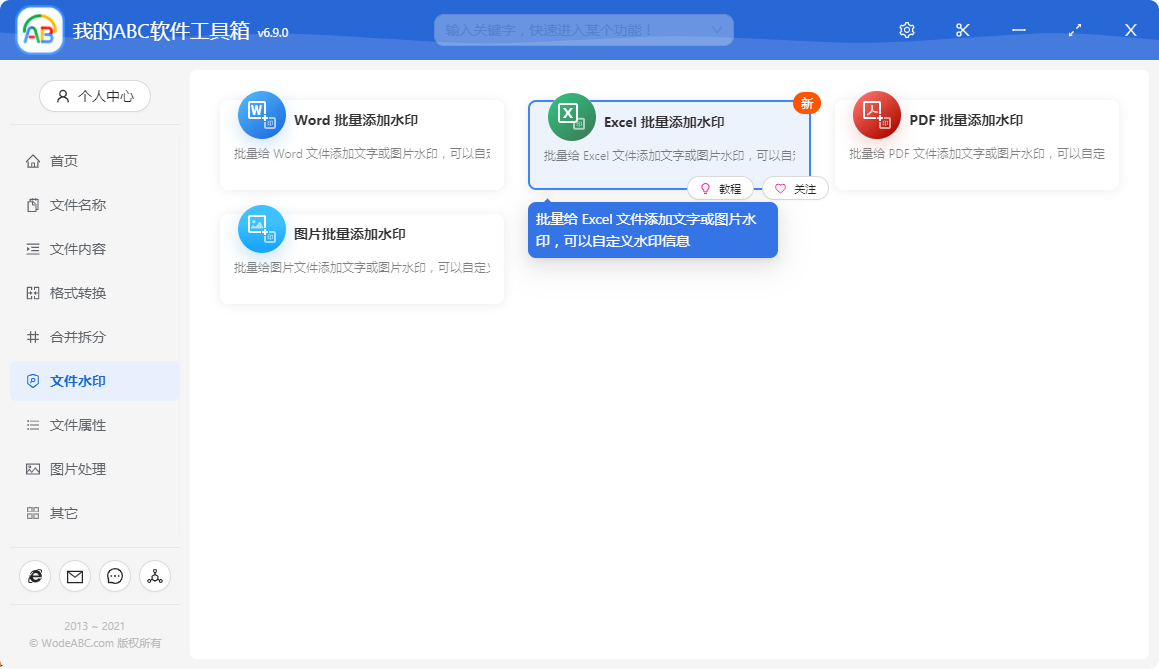Image resolution: width=1159 pixels, height=669 pixels.
Task: Click the scissors tool icon in titlebar
Action: coord(962,29)
